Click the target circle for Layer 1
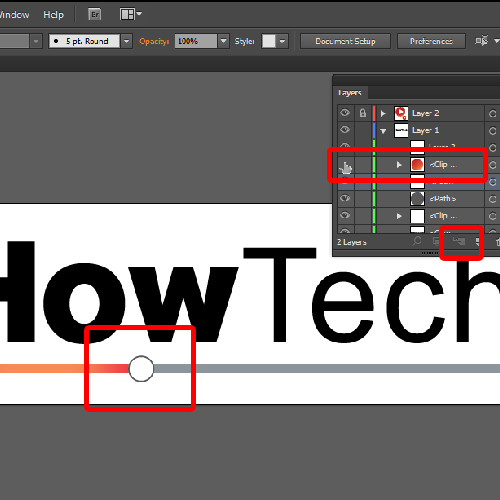500x500 pixels. pyautogui.click(x=493, y=131)
